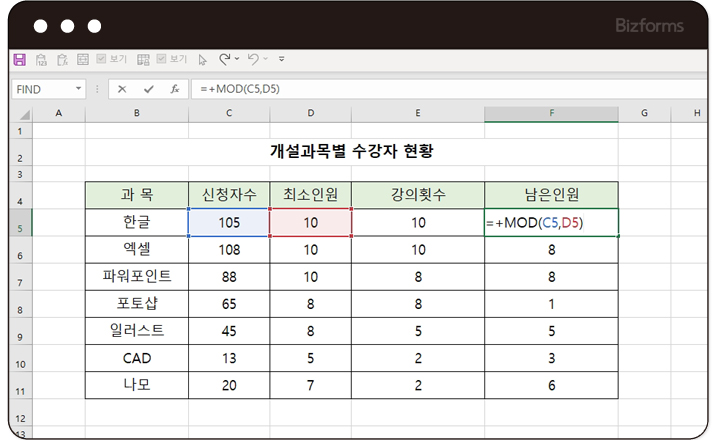Click the Redo arrow icon
Screen dimensions: 715x440
click(x=224, y=59)
